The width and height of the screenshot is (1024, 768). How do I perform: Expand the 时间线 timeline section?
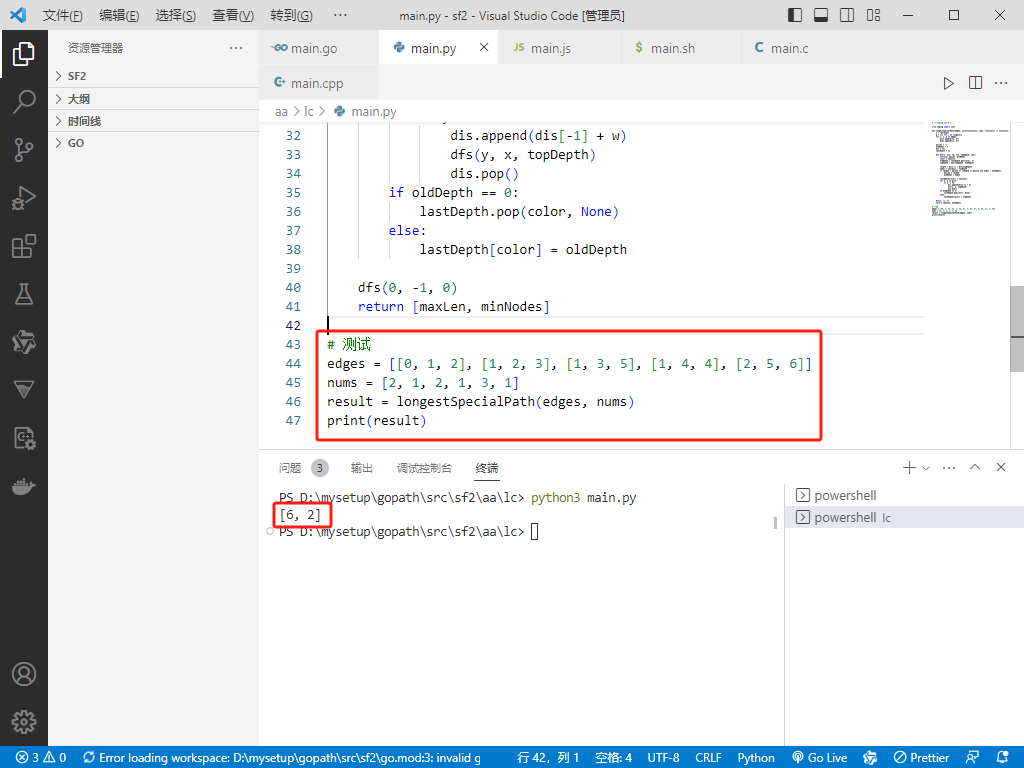click(154, 121)
